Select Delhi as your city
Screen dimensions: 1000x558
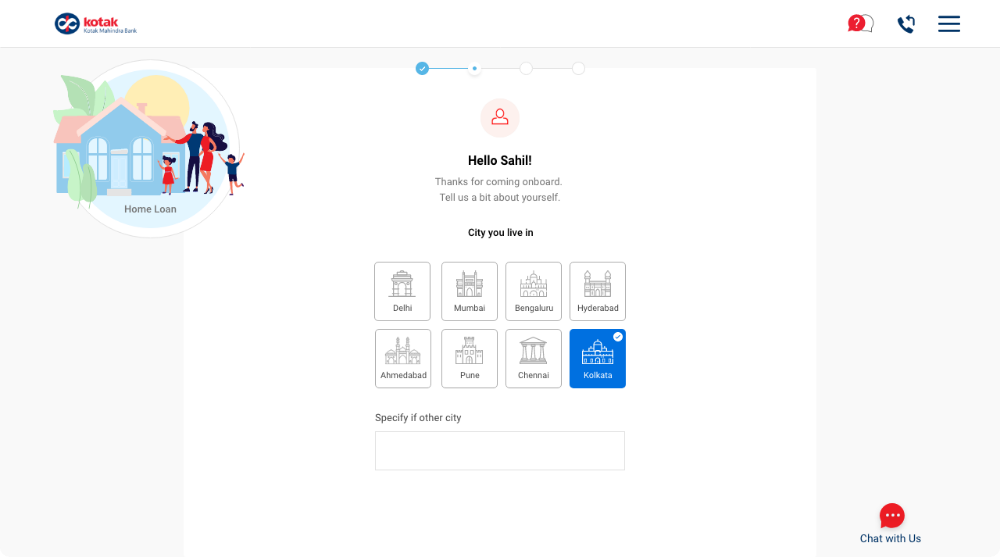pos(402,291)
